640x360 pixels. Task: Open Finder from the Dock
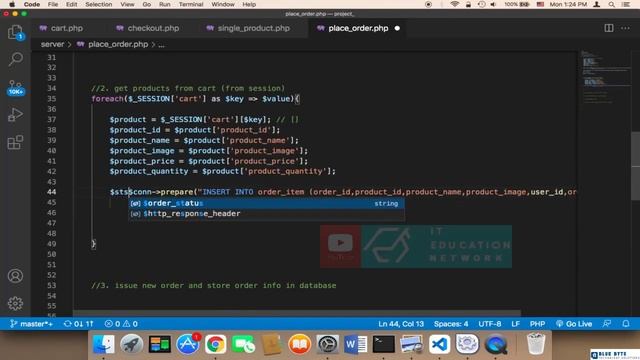tap(104, 344)
